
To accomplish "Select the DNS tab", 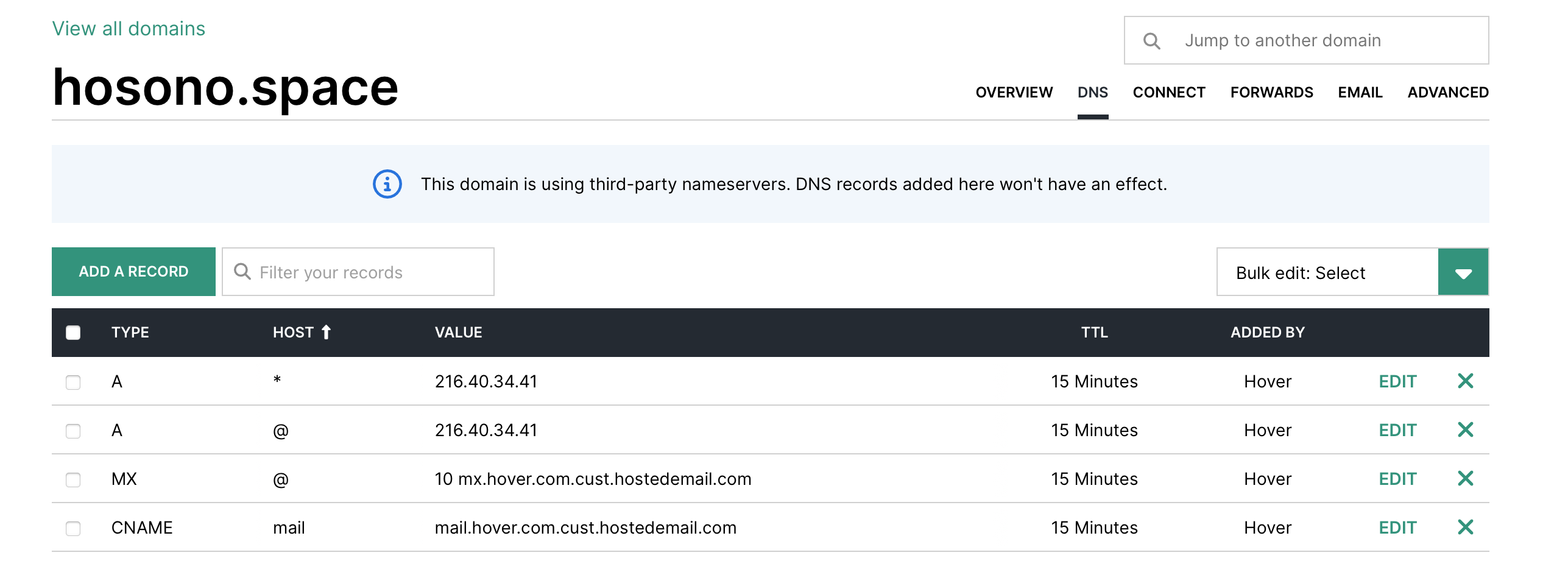I will coord(1092,93).
